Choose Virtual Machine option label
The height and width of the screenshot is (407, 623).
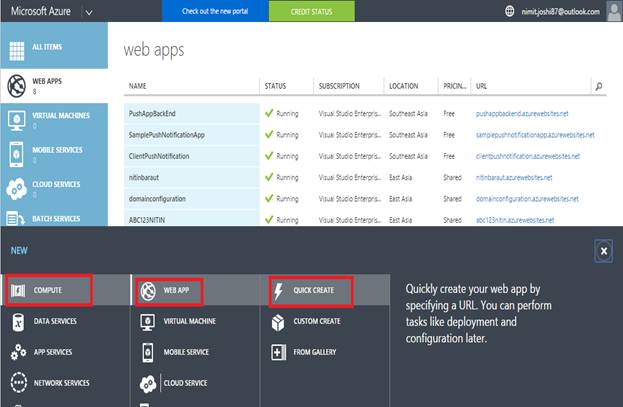tap(190, 321)
